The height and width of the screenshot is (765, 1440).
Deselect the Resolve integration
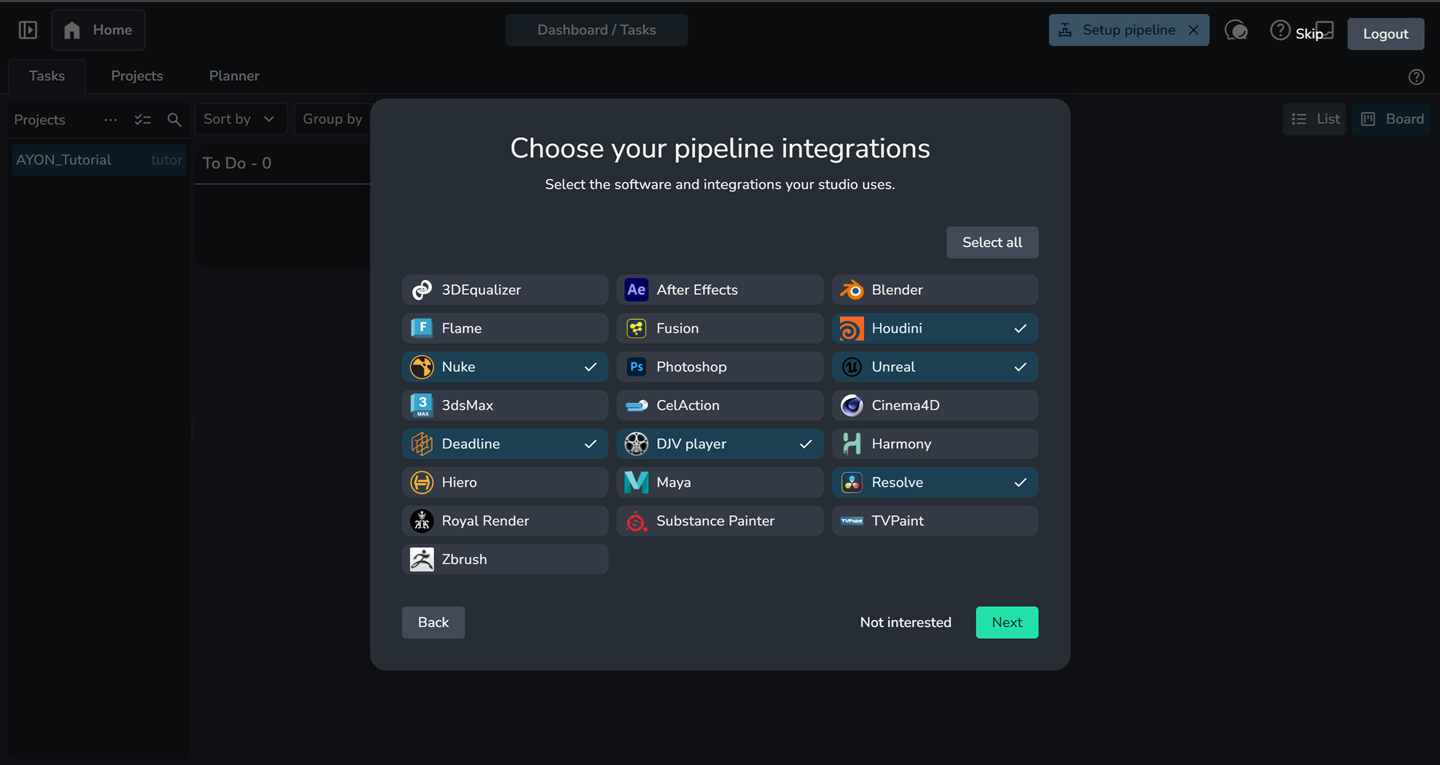tap(935, 482)
